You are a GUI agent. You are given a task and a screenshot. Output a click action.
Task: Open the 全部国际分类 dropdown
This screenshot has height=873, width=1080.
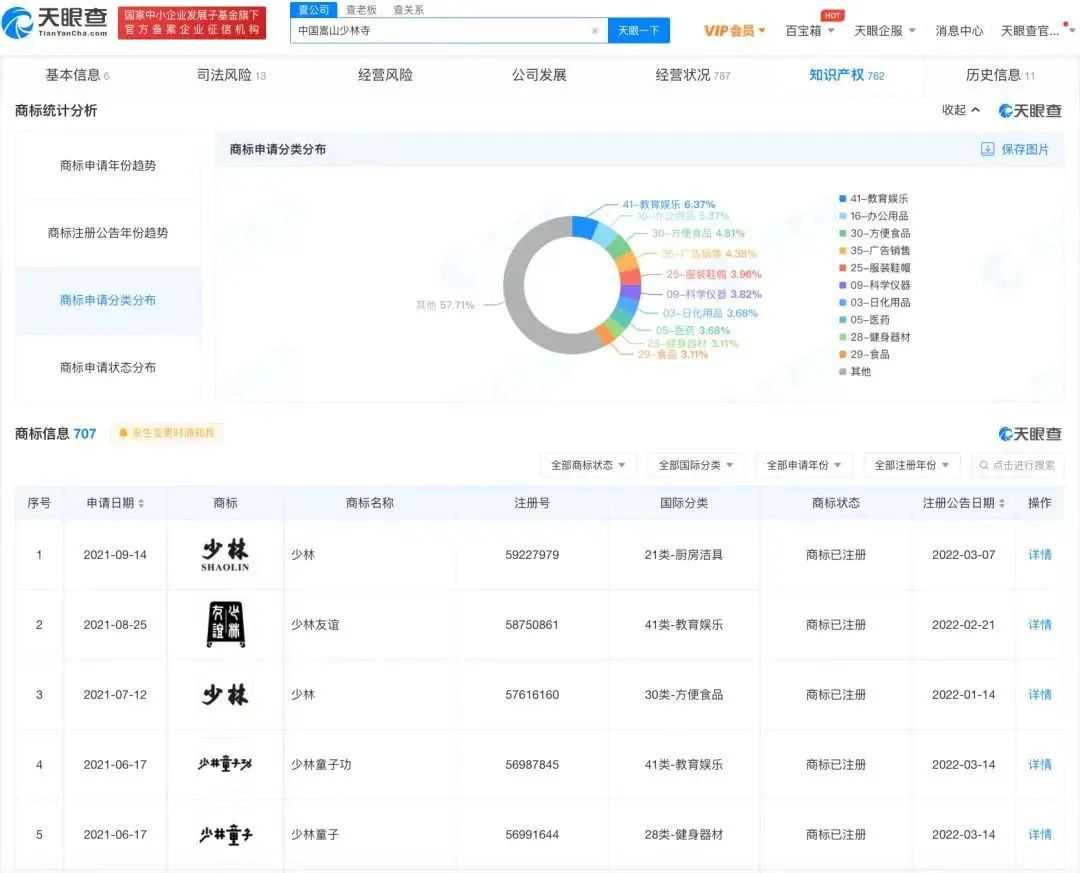click(x=695, y=464)
